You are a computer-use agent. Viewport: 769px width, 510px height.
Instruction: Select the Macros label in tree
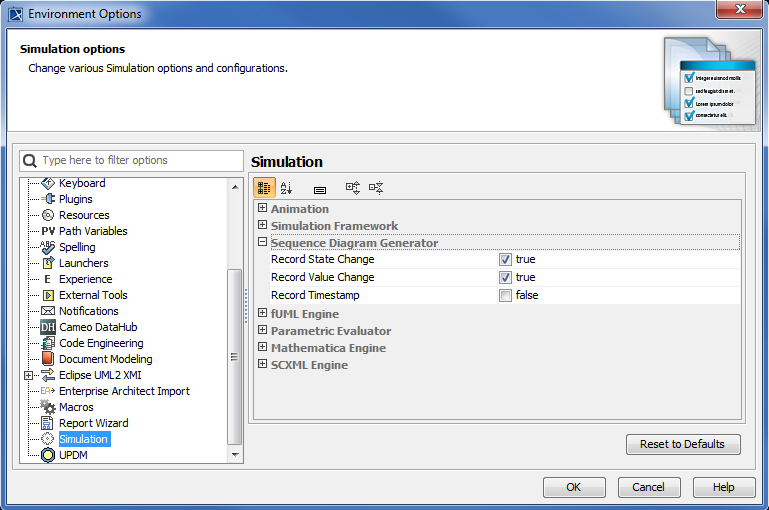point(76,407)
